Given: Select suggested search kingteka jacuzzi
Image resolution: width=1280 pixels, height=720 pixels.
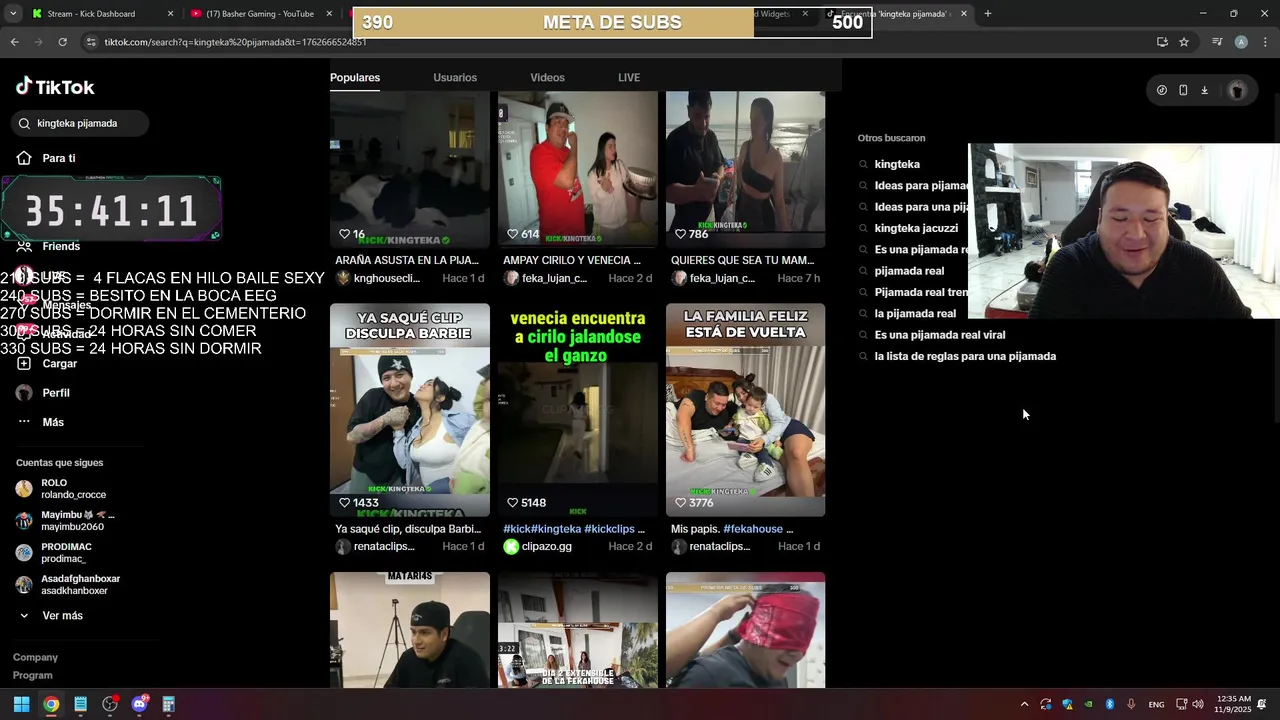Looking at the screenshot, I should [916, 228].
